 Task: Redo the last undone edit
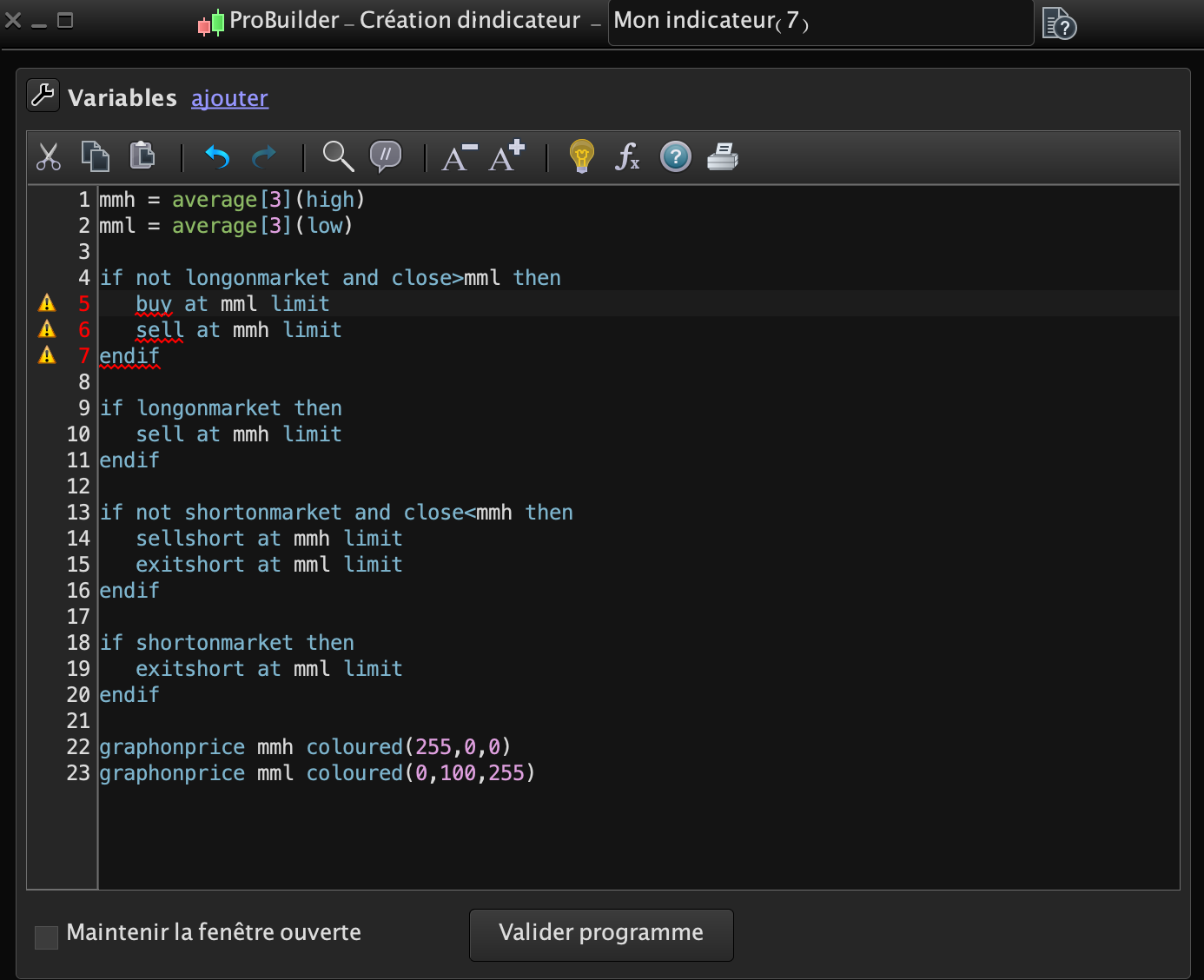point(264,157)
